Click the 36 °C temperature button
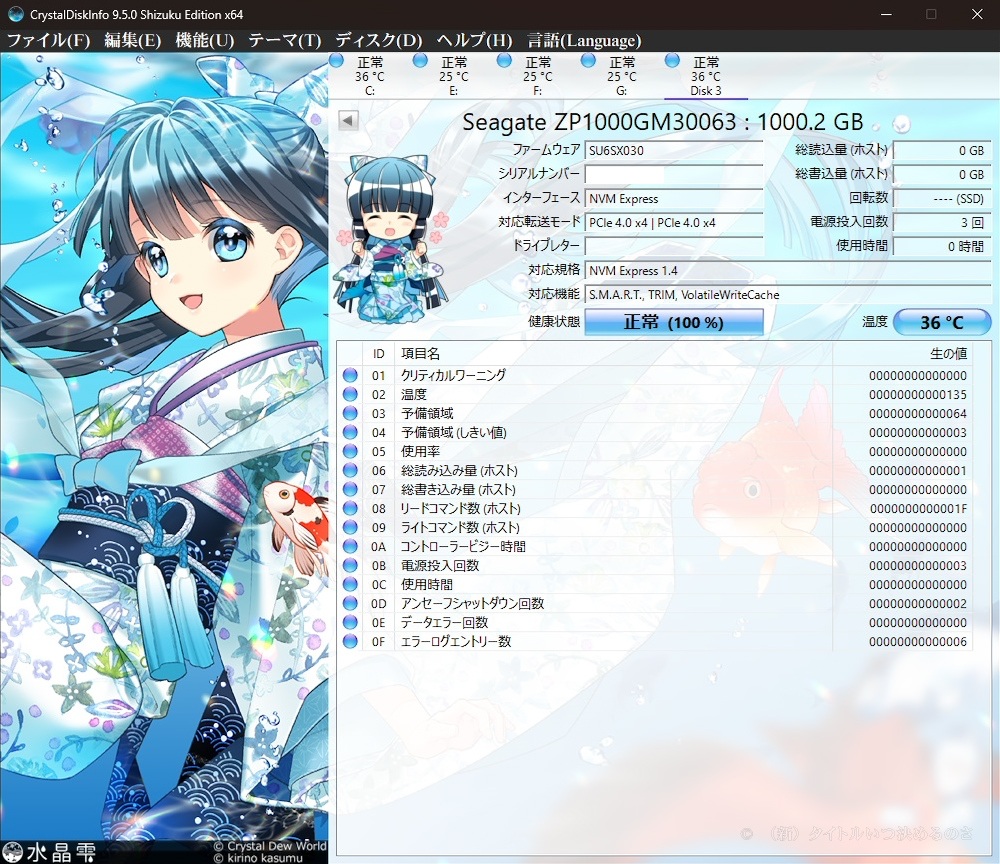This screenshot has height=864, width=1000. [942, 321]
